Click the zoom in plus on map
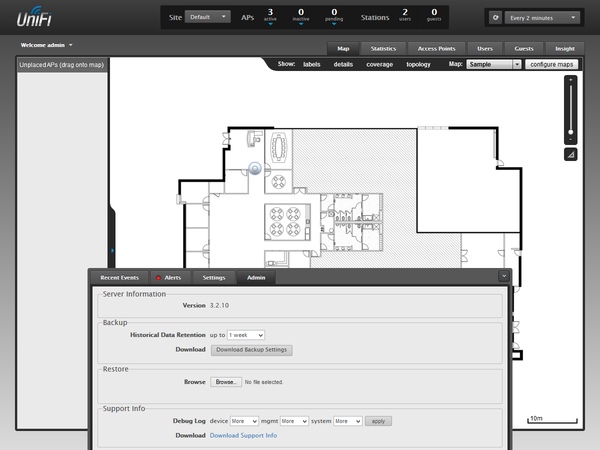The image size is (600, 450). point(571,80)
